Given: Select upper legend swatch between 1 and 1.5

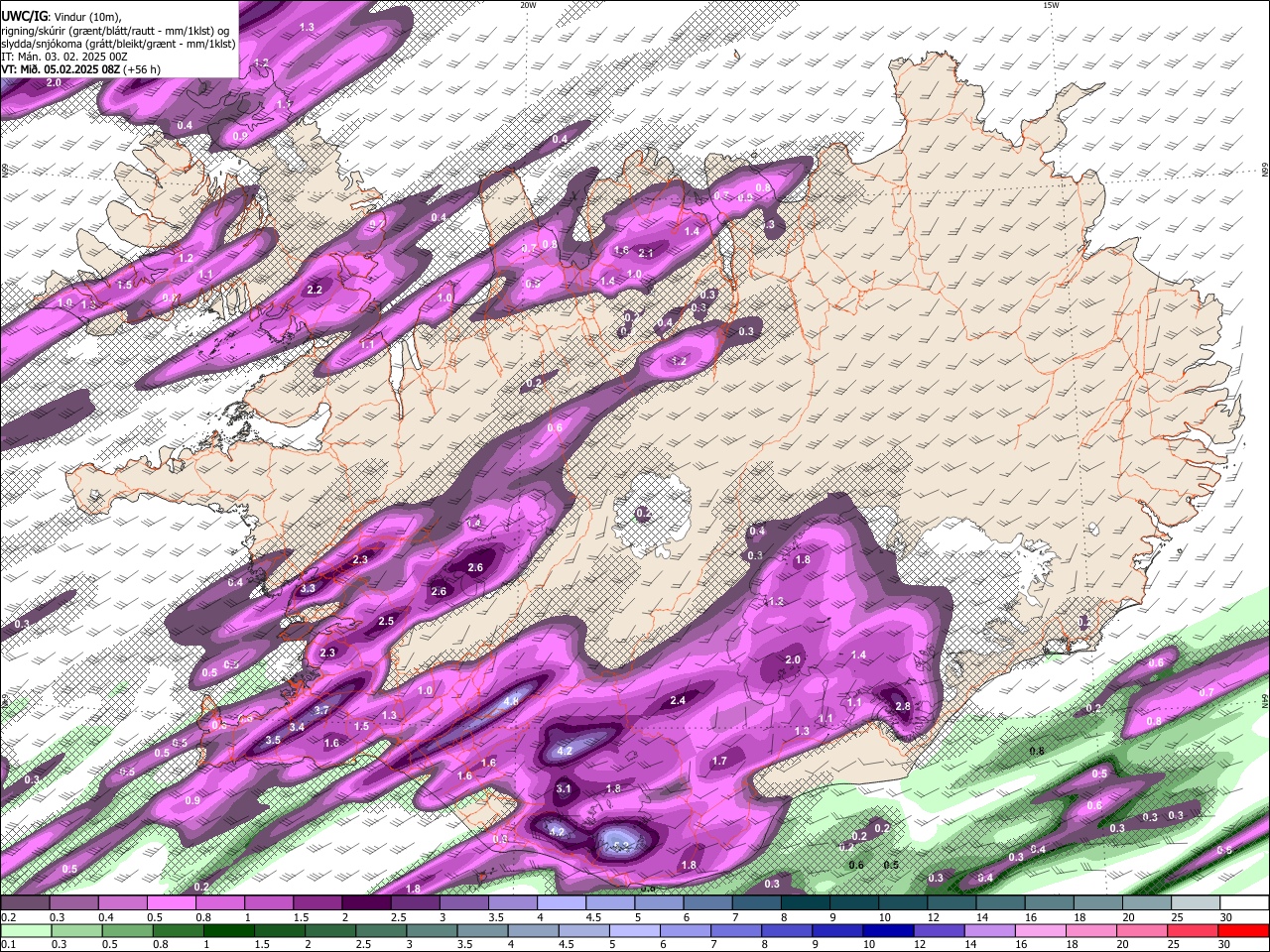Looking at the screenshot, I should 268,903.
